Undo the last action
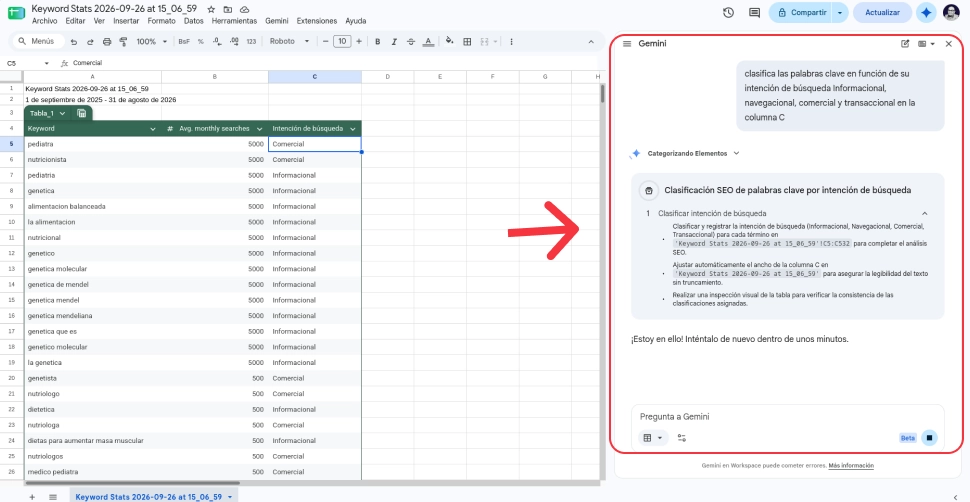The width and height of the screenshot is (970, 502). [x=74, y=41]
